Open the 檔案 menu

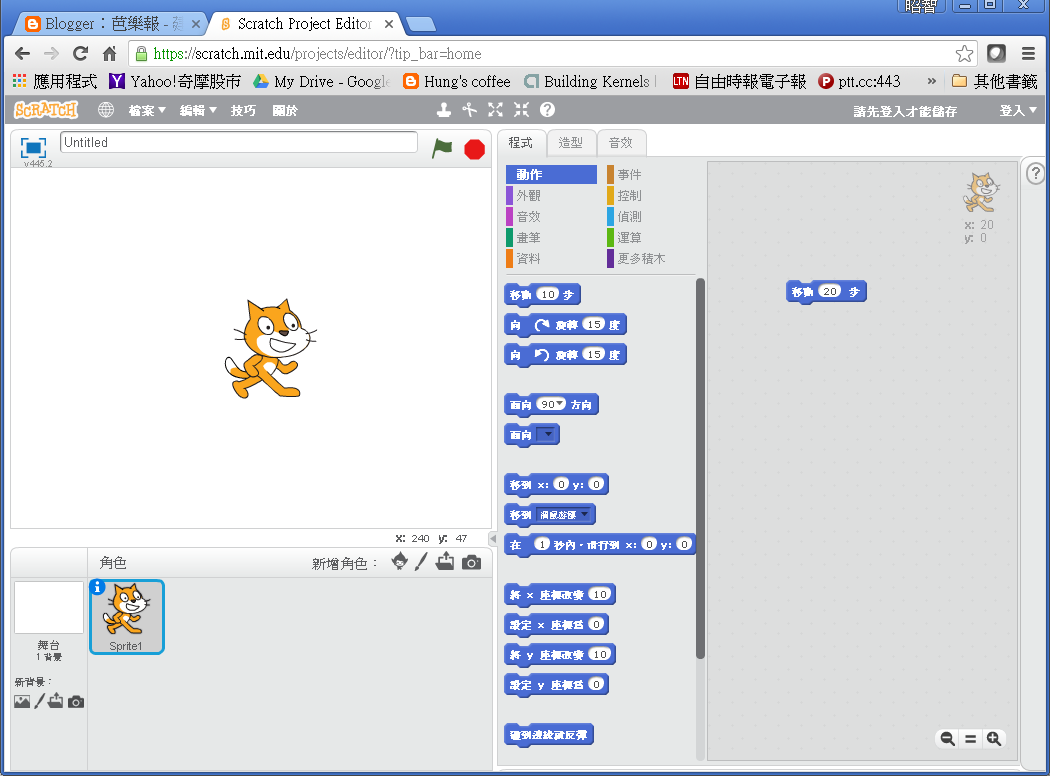(x=147, y=110)
